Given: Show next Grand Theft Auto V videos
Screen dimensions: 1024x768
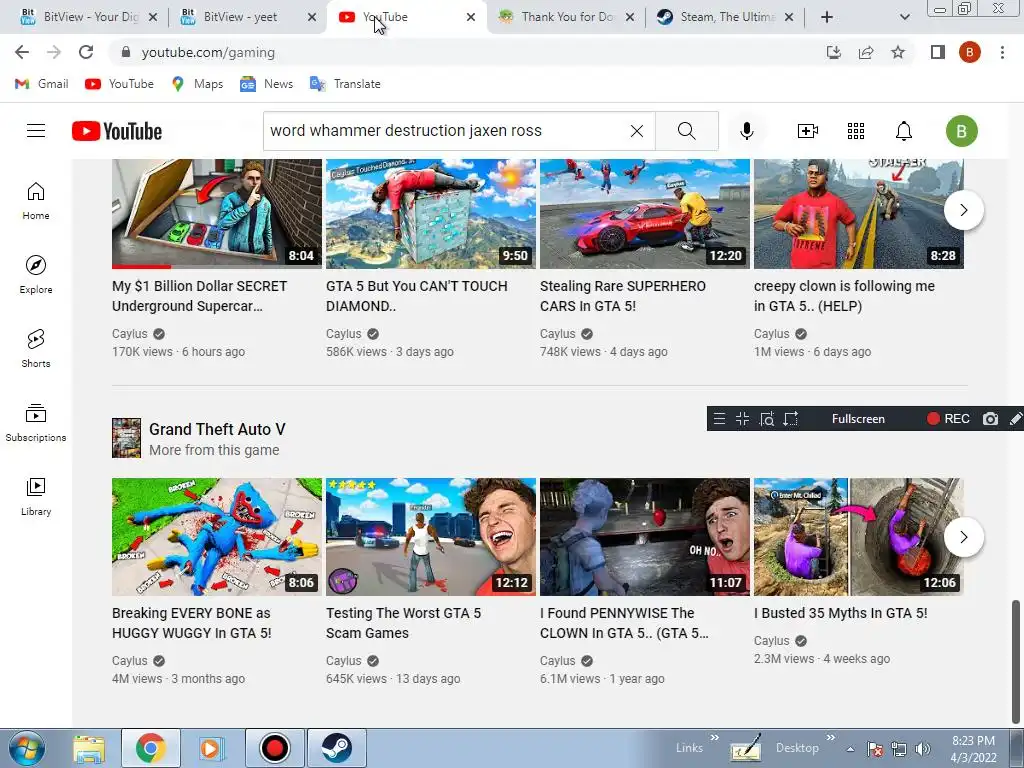Looking at the screenshot, I should (x=963, y=537).
